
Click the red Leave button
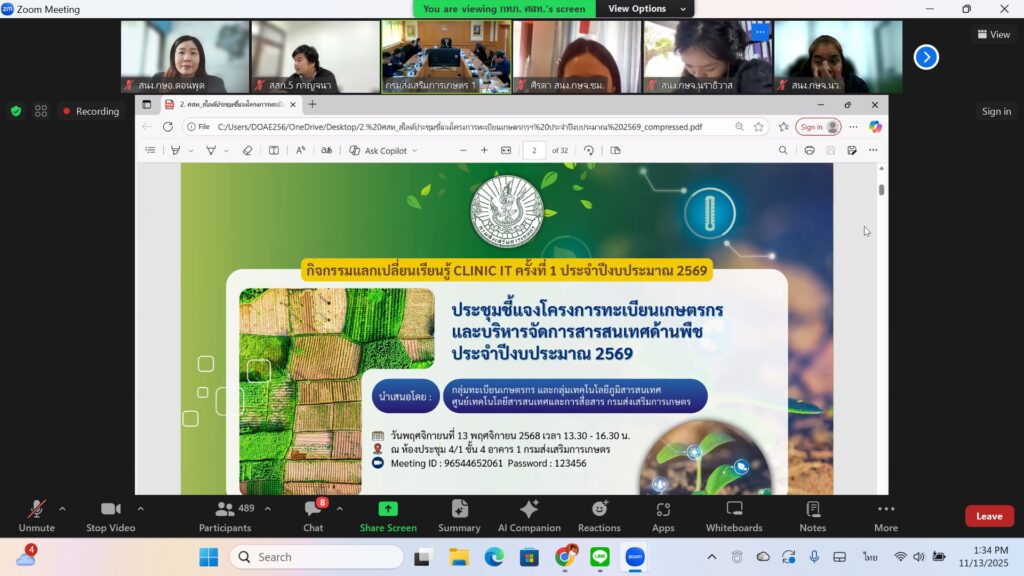tap(988, 516)
